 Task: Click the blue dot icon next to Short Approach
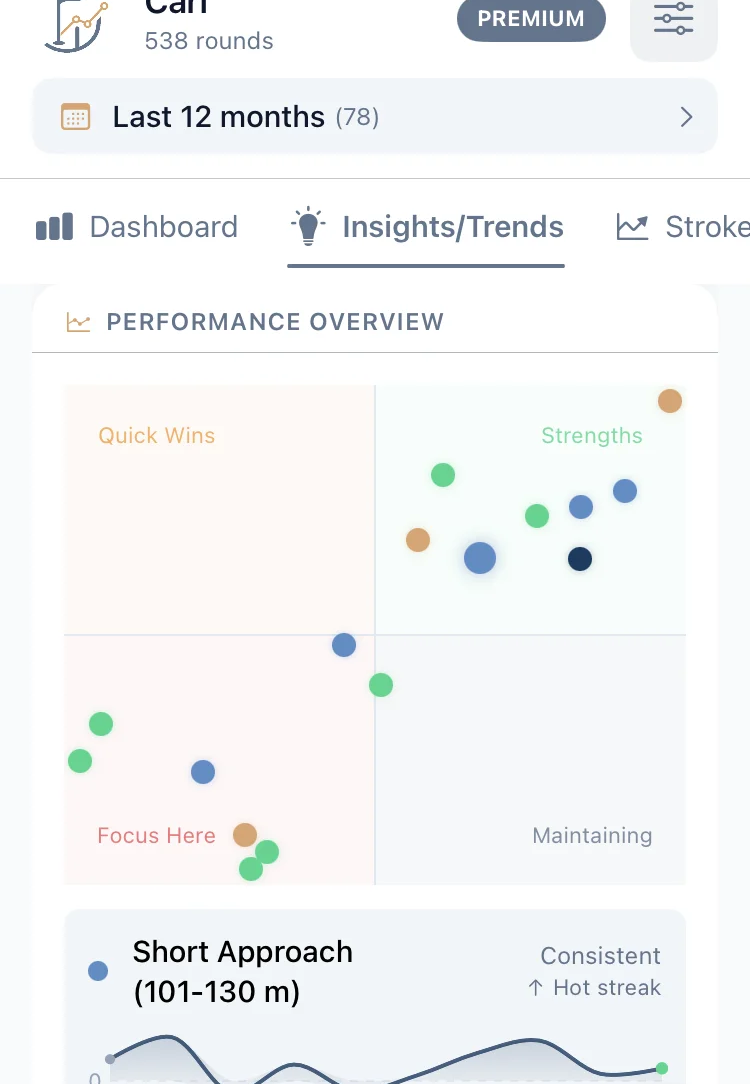[97, 970]
